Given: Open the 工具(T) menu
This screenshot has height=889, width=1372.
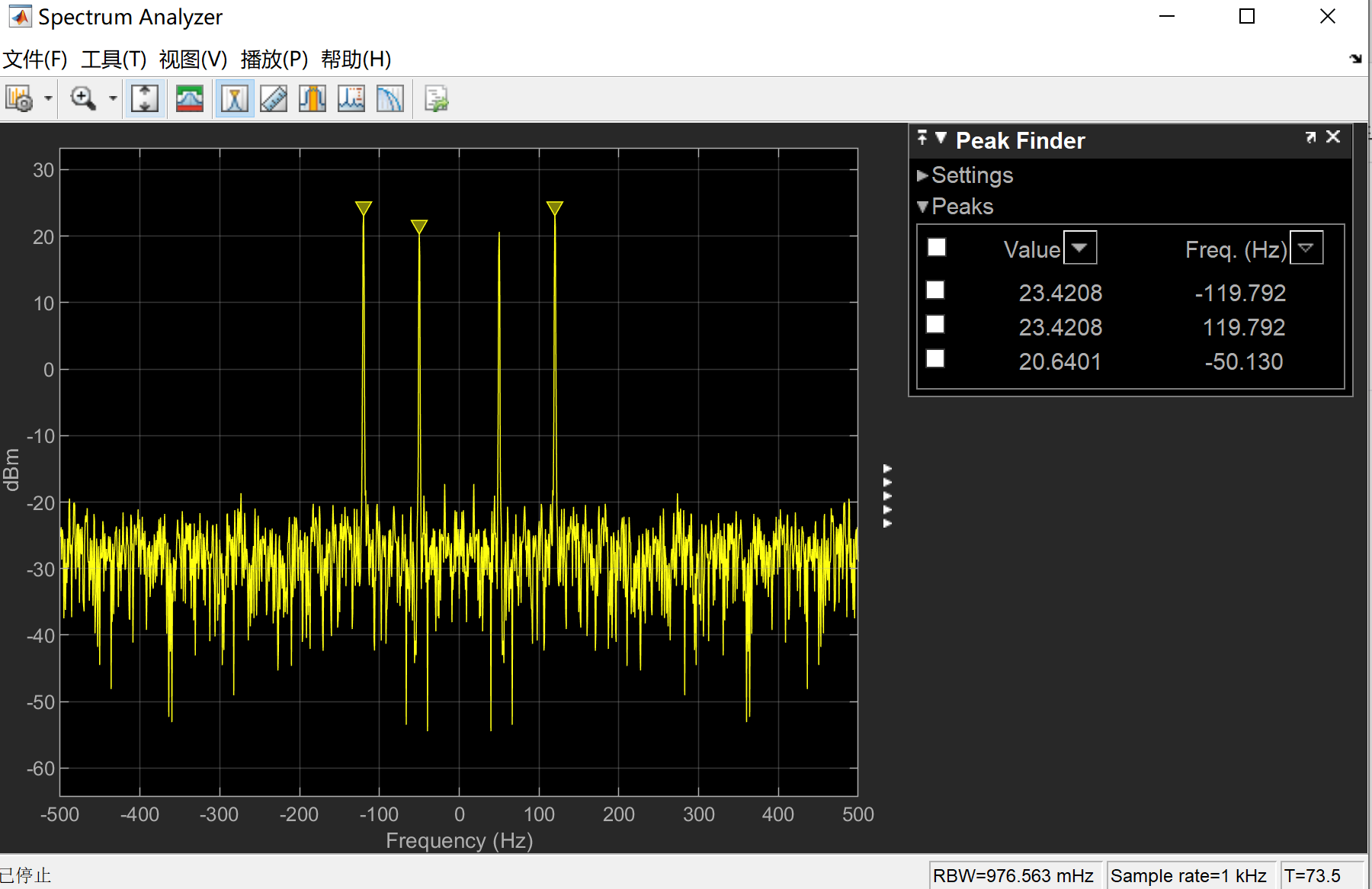Looking at the screenshot, I should tap(114, 59).
